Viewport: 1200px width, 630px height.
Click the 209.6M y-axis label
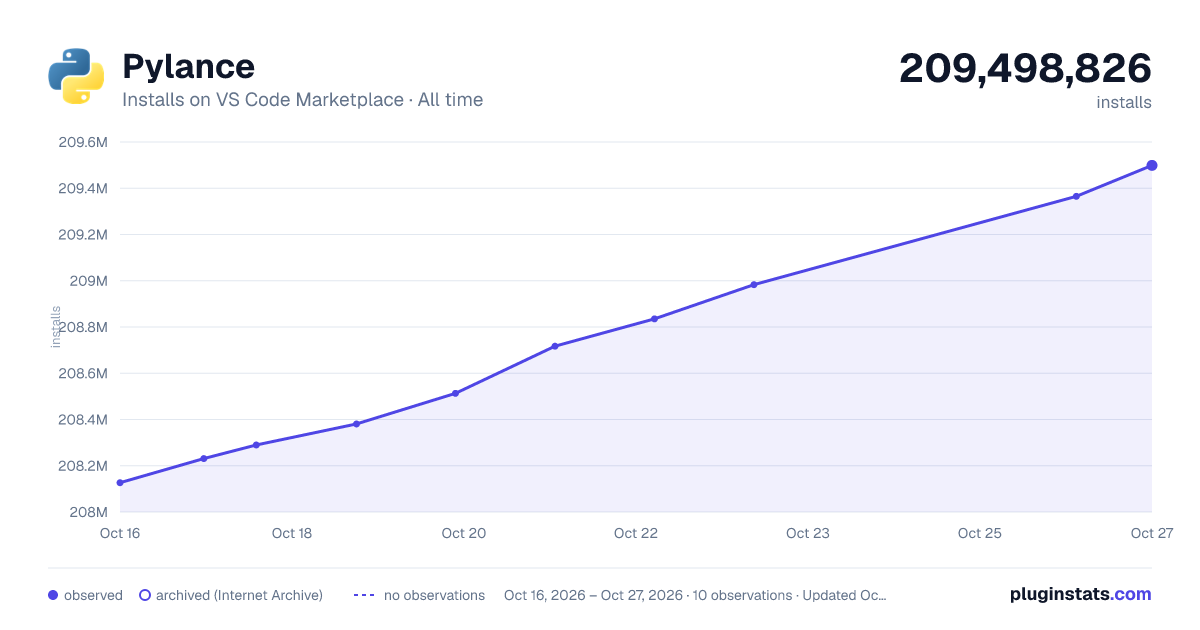coord(83,142)
